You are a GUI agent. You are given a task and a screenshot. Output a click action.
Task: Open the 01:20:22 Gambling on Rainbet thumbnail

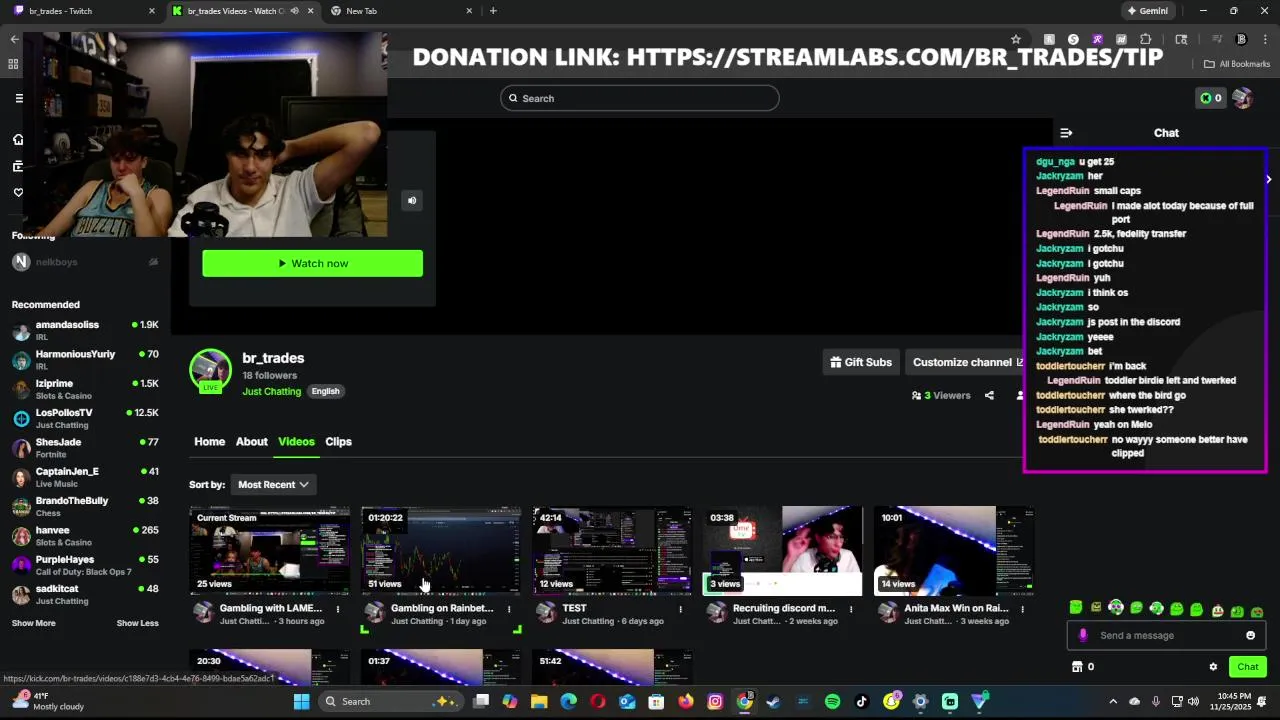click(441, 551)
